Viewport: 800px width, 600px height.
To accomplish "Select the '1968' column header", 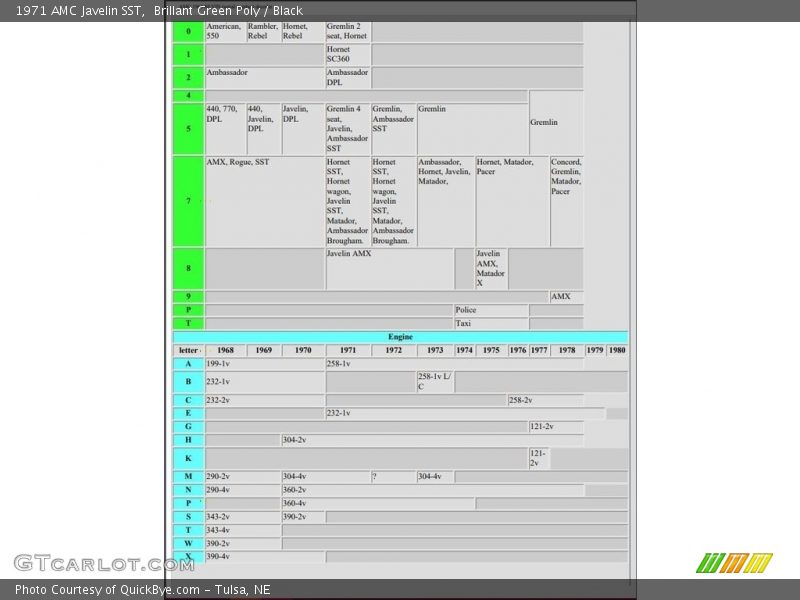I will (x=226, y=351).
